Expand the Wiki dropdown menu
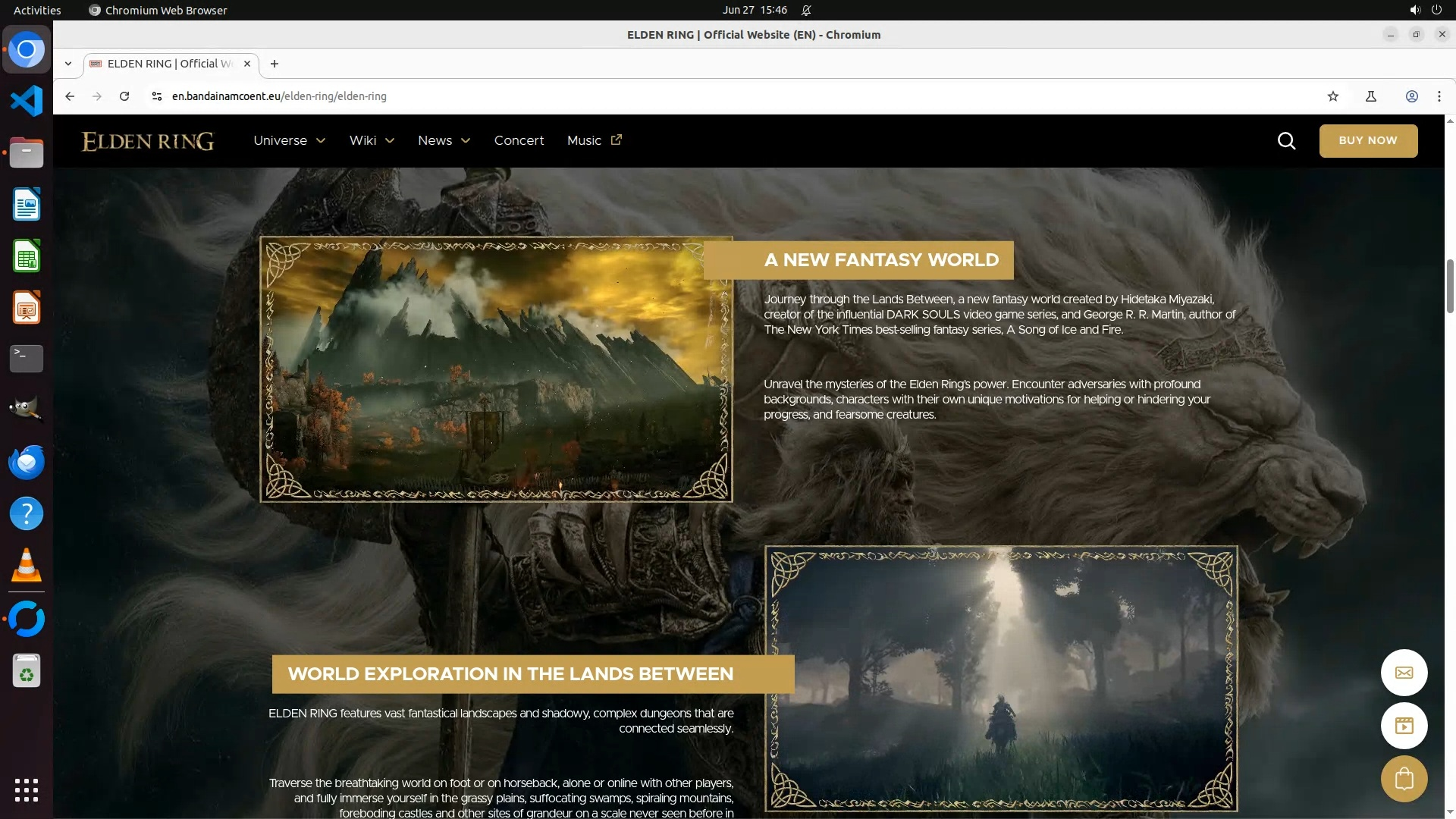 coord(372,140)
